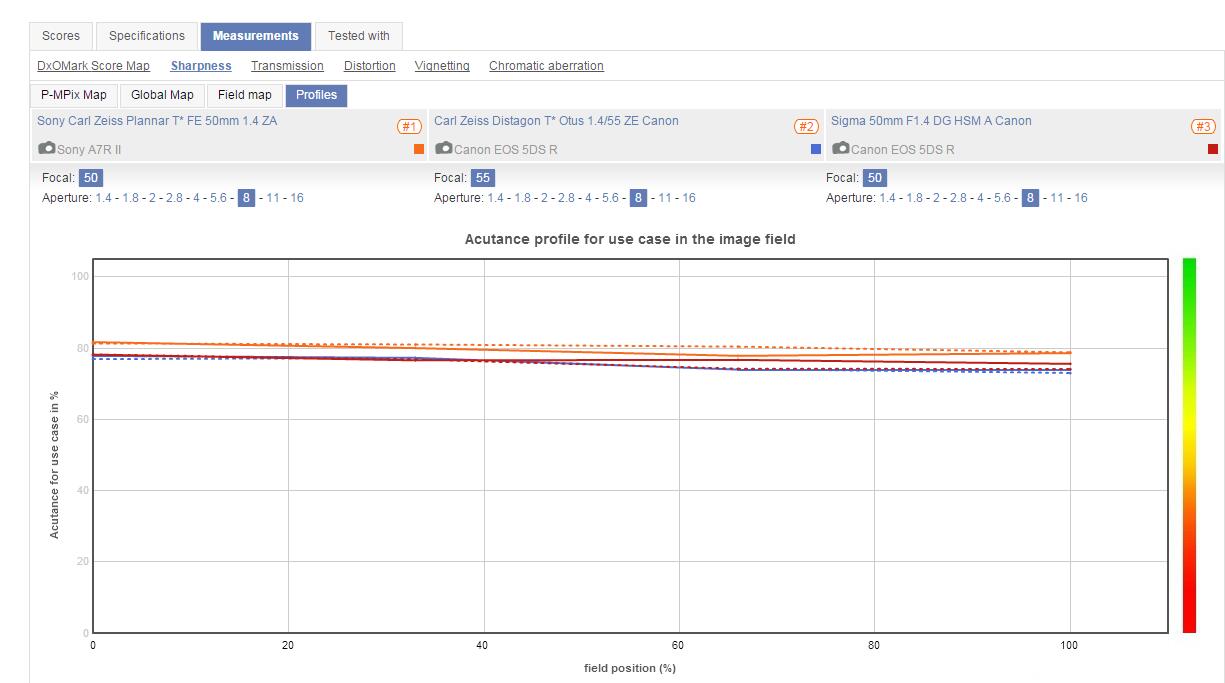Click the dark red swatch for Sigma lens

[1213, 149]
